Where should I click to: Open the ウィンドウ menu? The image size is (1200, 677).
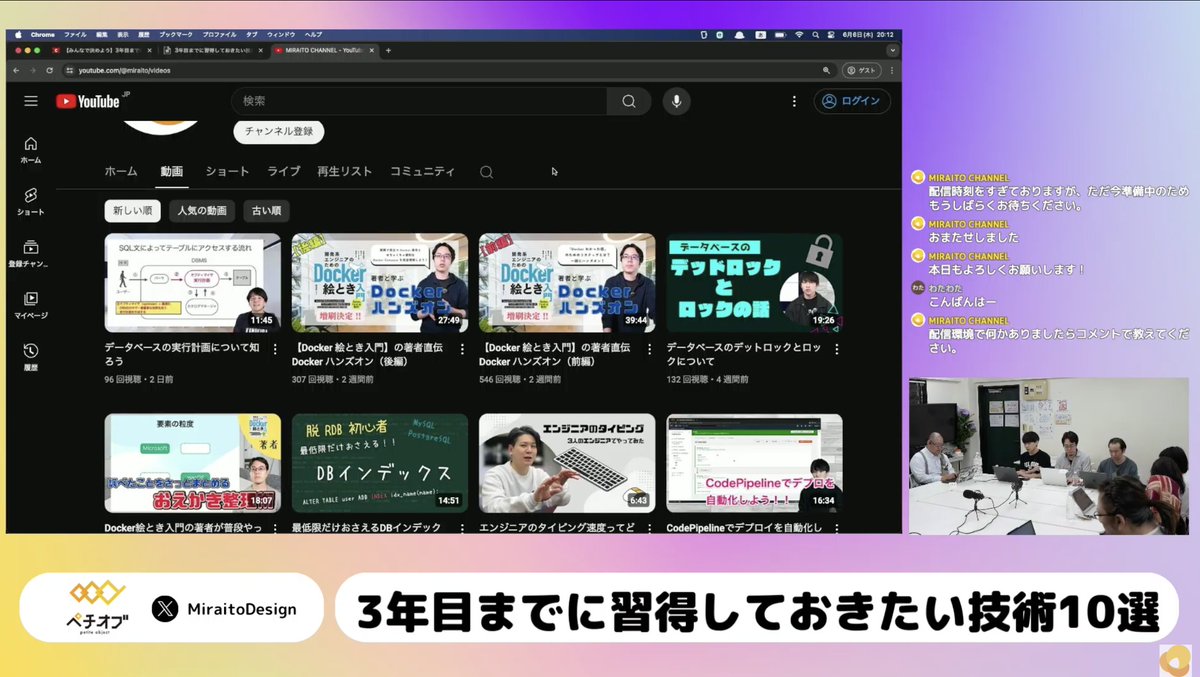pyautogui.click(x=280, y=34)
